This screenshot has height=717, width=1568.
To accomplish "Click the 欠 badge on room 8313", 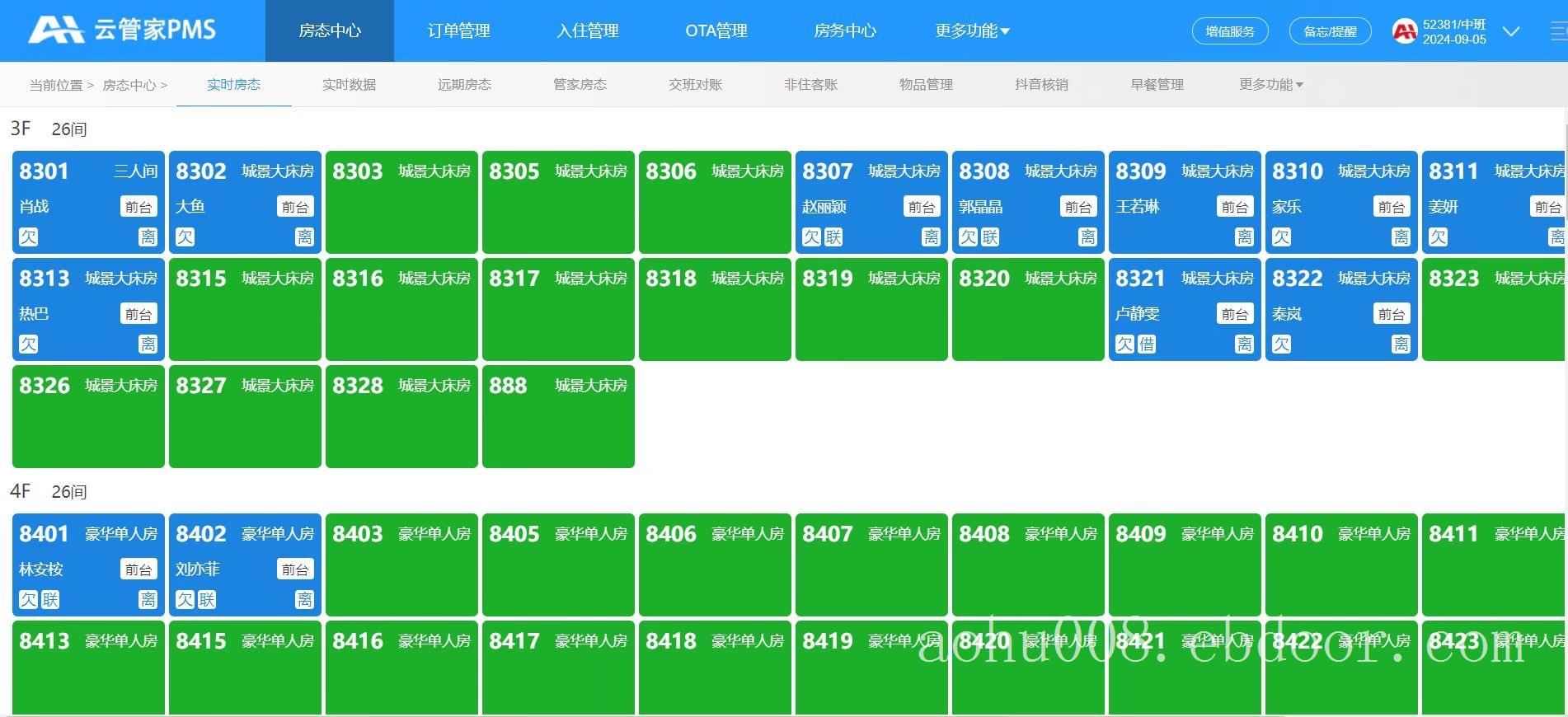I will [29, 344].
